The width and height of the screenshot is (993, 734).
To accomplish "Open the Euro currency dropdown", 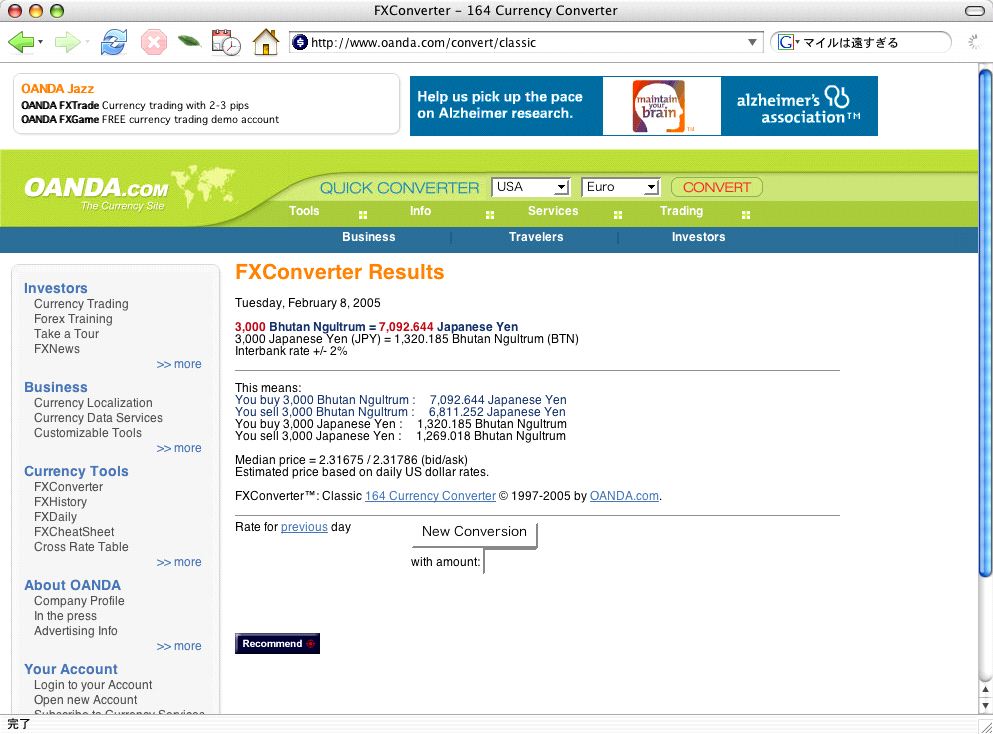I will tap(621, 187).
